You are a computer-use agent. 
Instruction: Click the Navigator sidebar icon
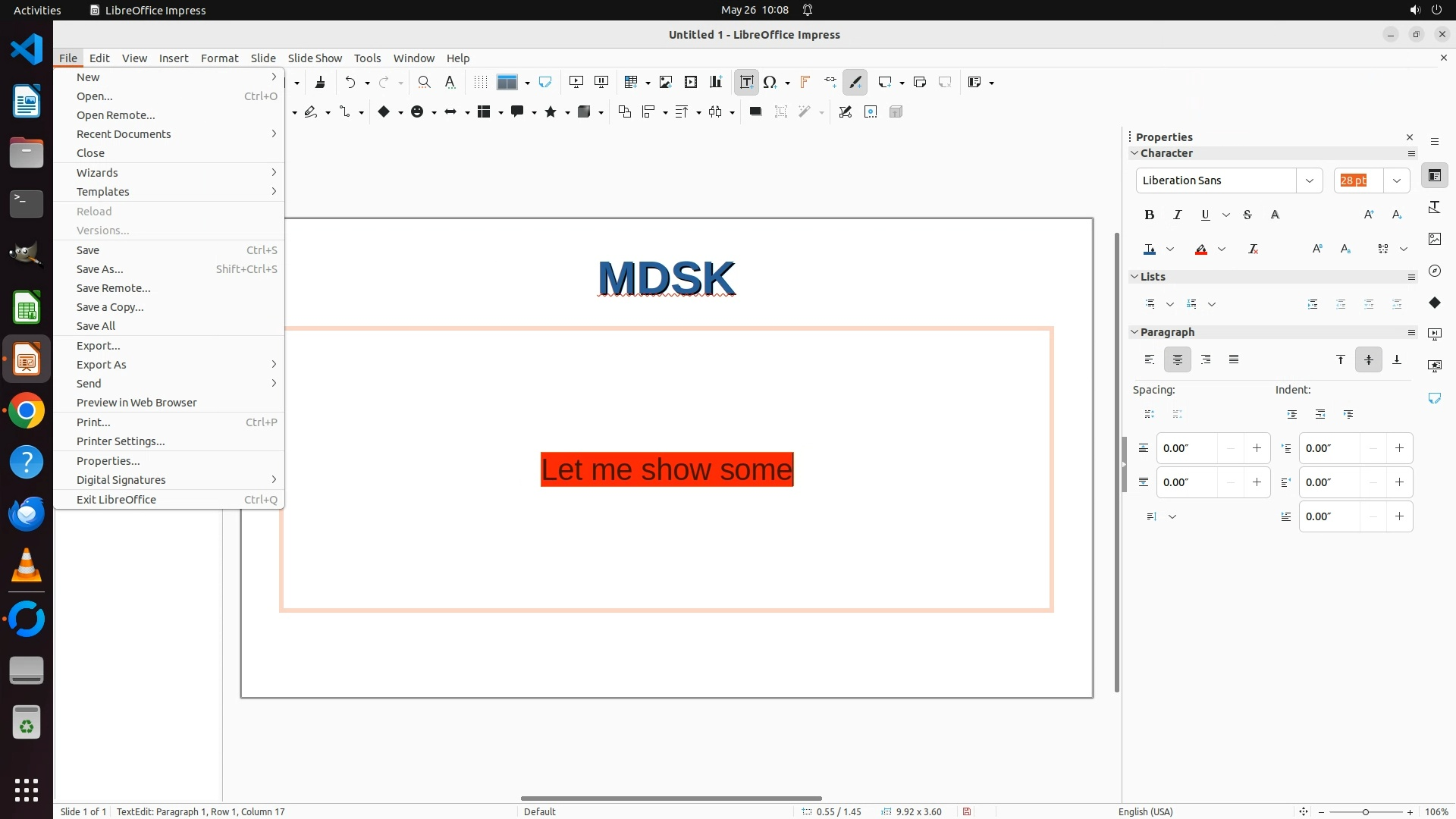1434,271
